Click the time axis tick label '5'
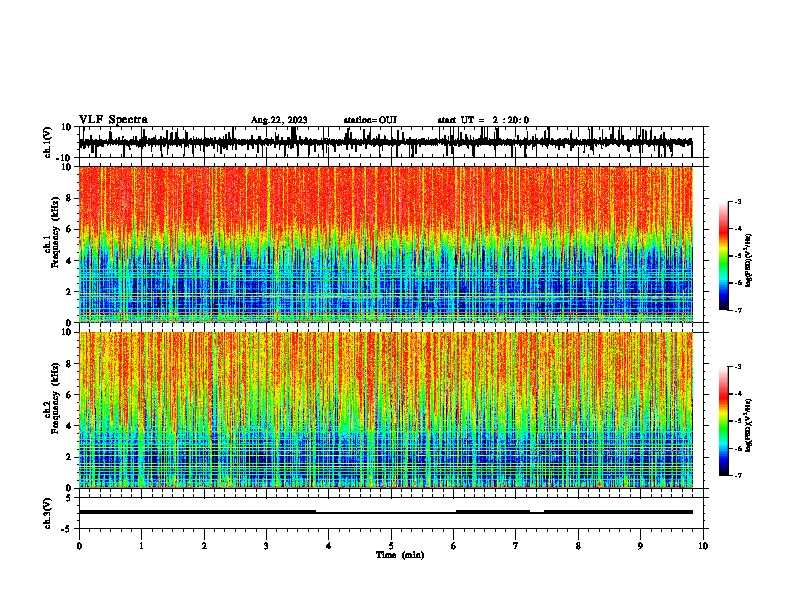 (x=391, y=546)
